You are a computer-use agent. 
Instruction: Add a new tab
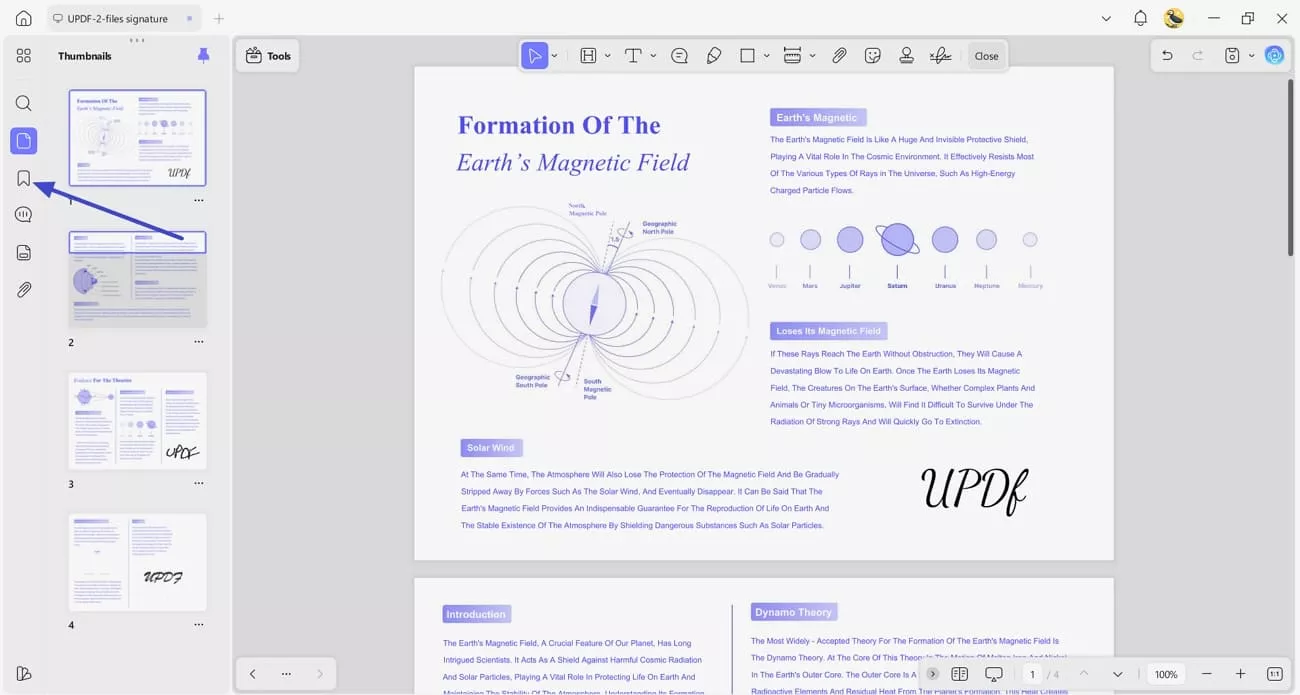(219, 18)
